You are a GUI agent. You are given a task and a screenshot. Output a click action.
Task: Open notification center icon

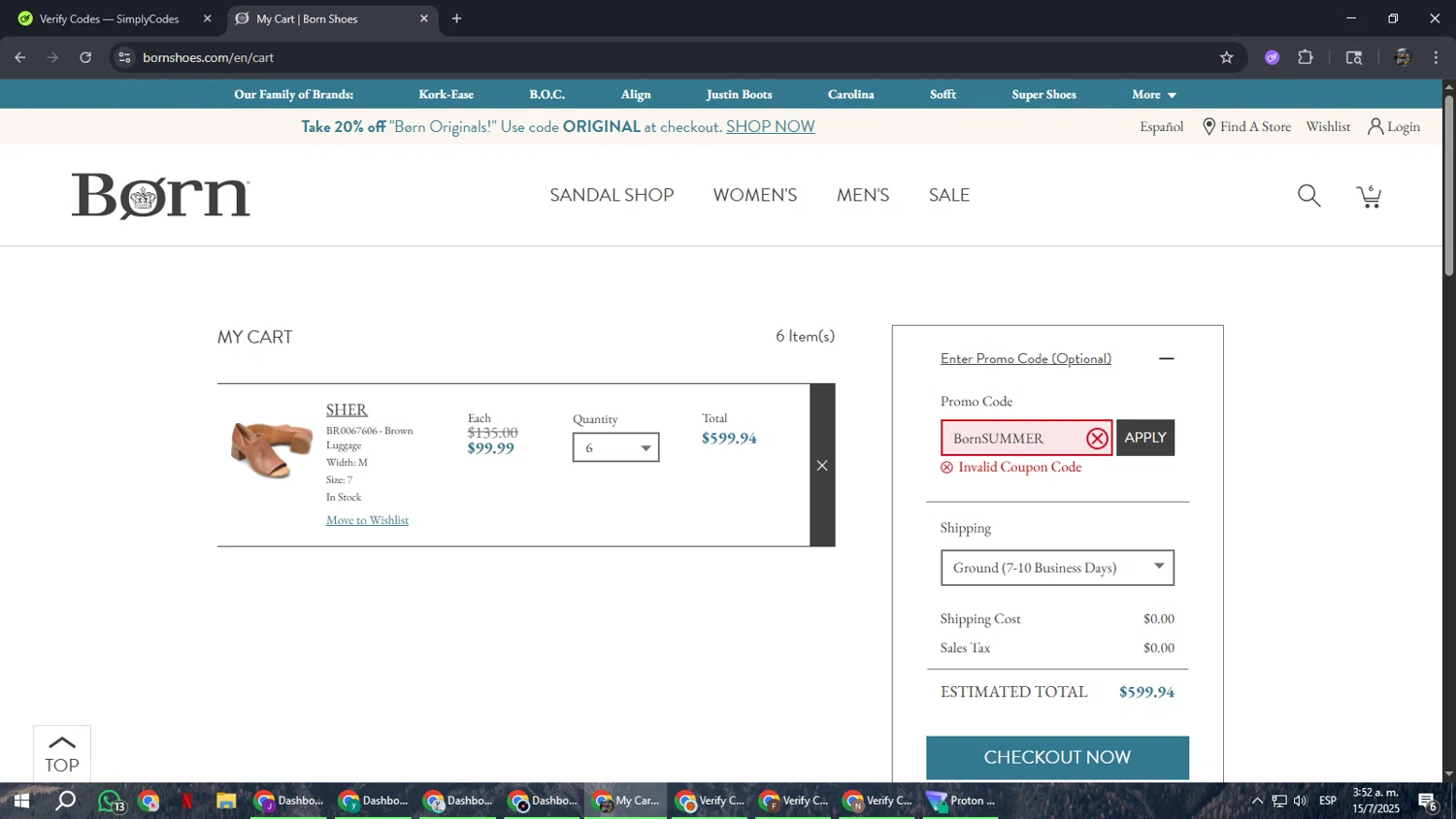pyautogui.click(x=1428, y=802)
